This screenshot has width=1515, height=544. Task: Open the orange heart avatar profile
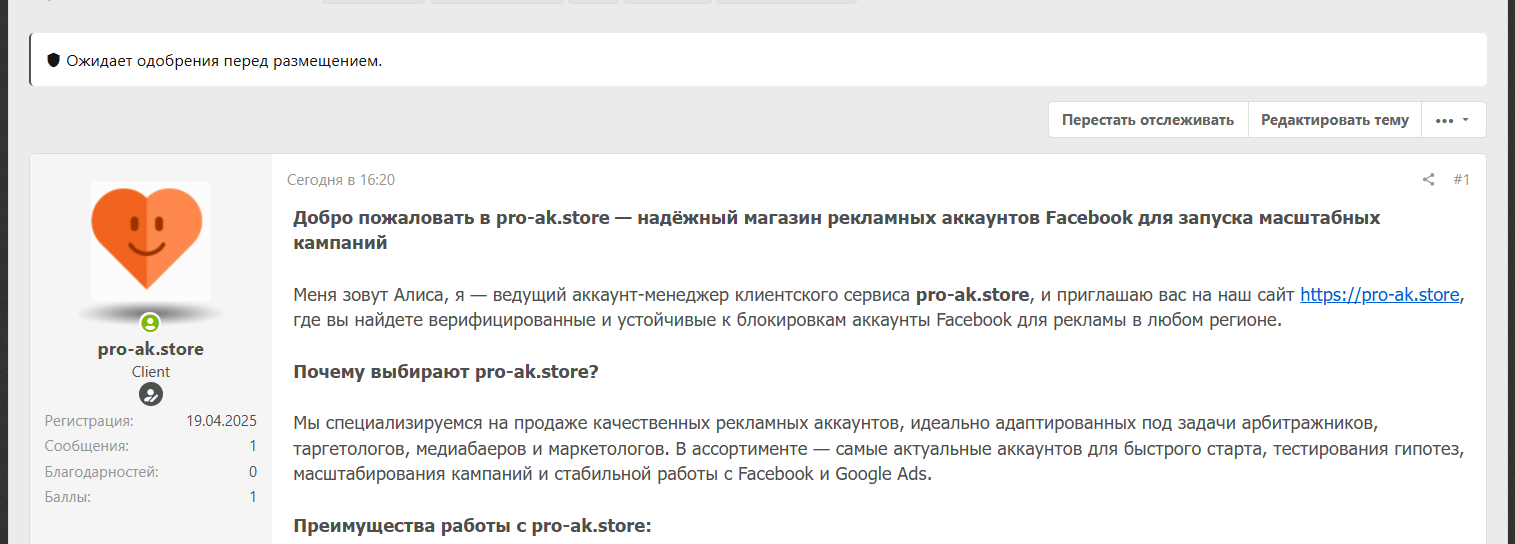pos(150,240)
